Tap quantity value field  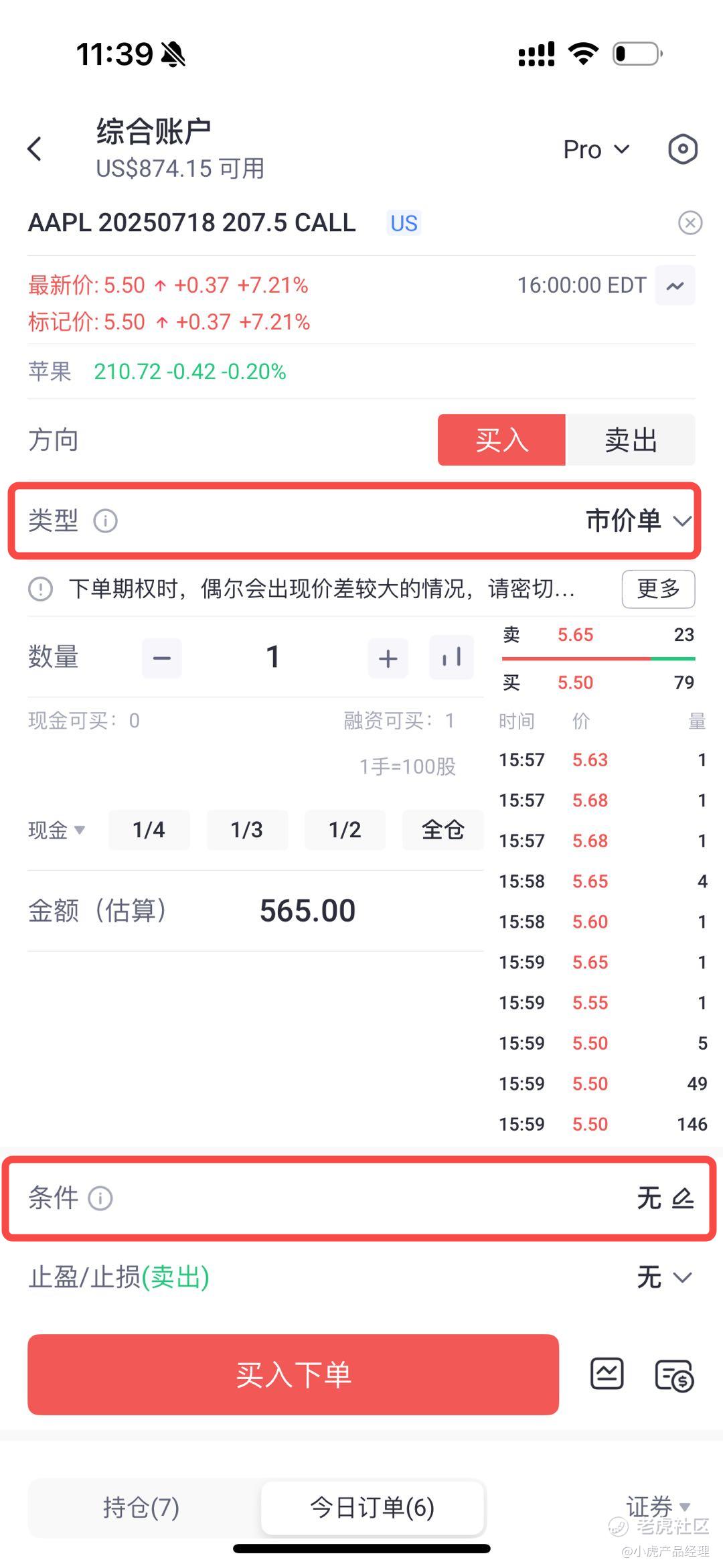coord(273,658)
